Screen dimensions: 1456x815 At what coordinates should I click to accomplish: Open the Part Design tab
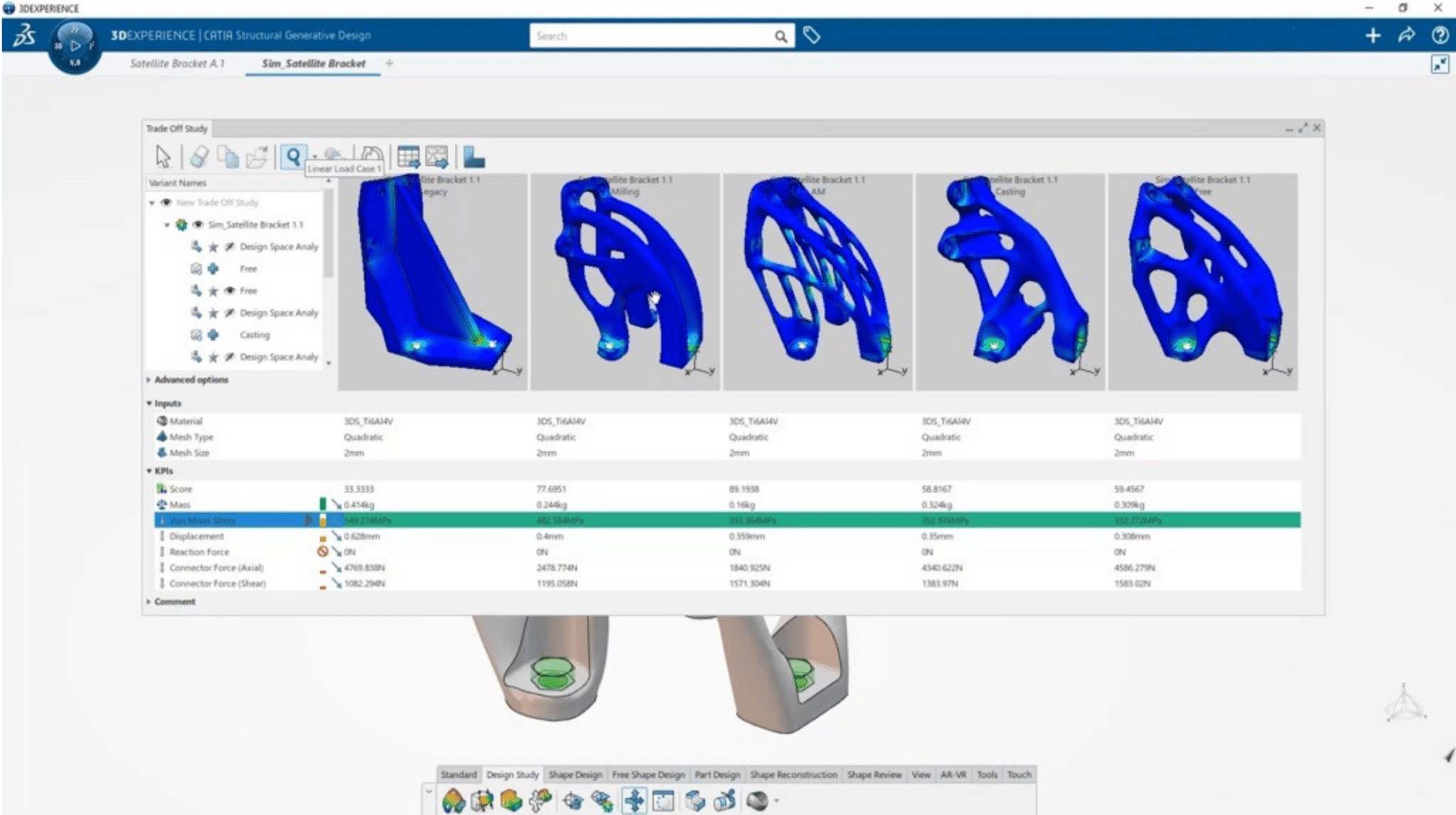[717, 774]
